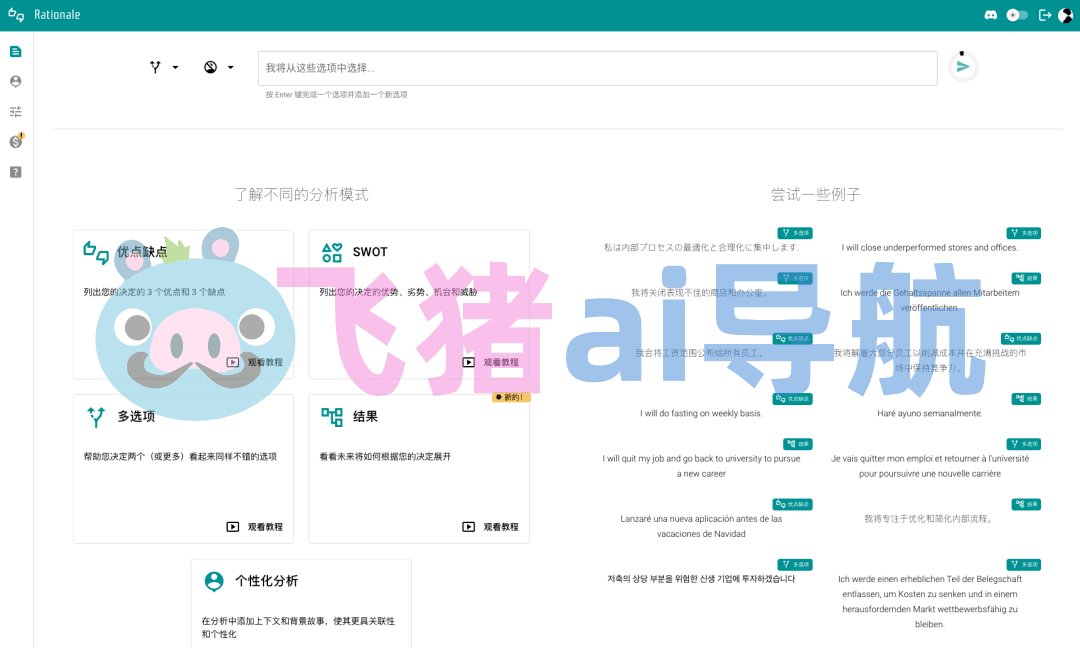Image resolution: width=1080 pixels, height=648 pixels.
Task: Select the example 'I will do fasting on weekly basis.'
Action: (x=701, y=413)
